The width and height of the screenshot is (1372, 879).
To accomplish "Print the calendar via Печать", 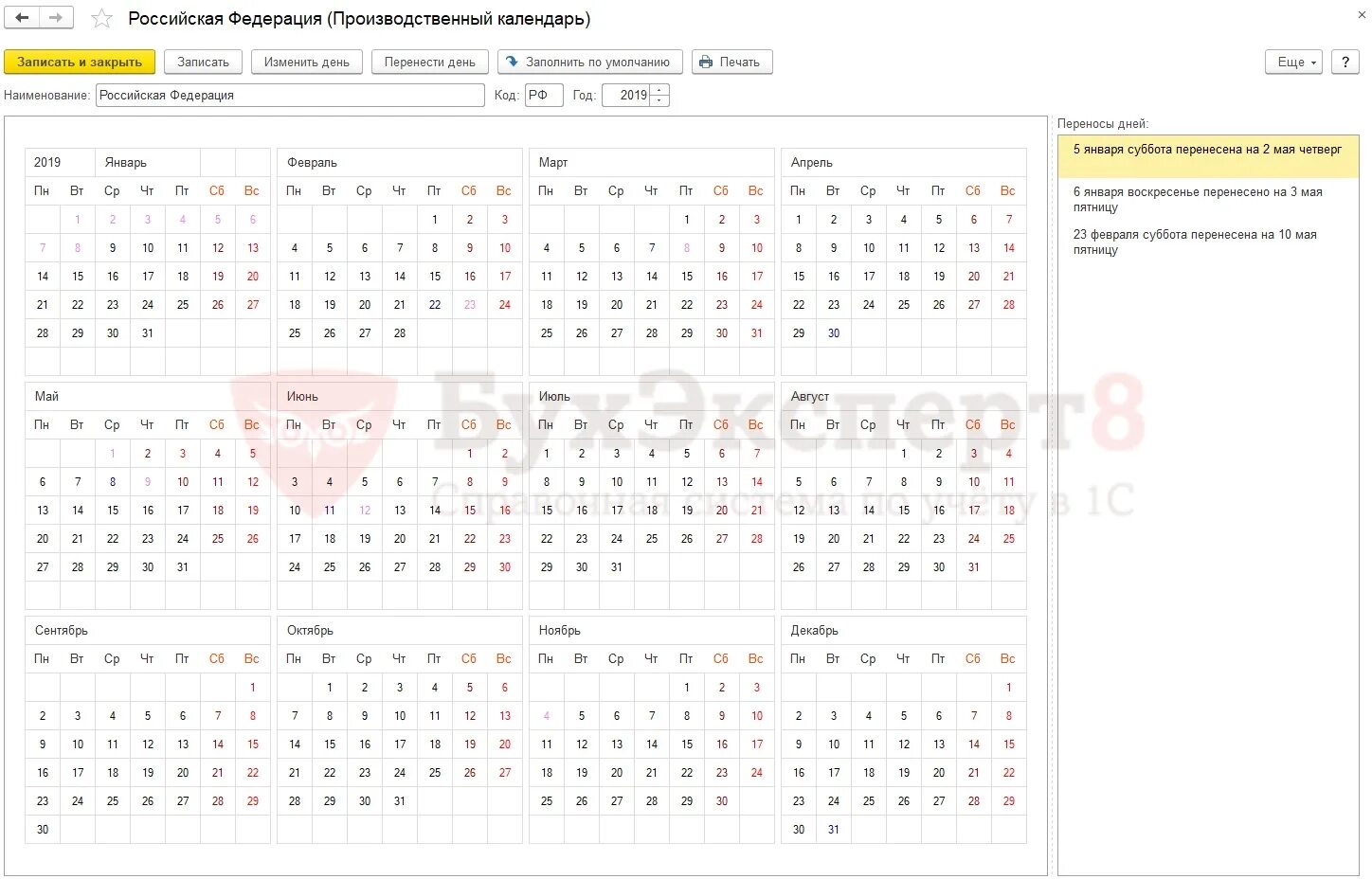I will [x=731, y=62].
